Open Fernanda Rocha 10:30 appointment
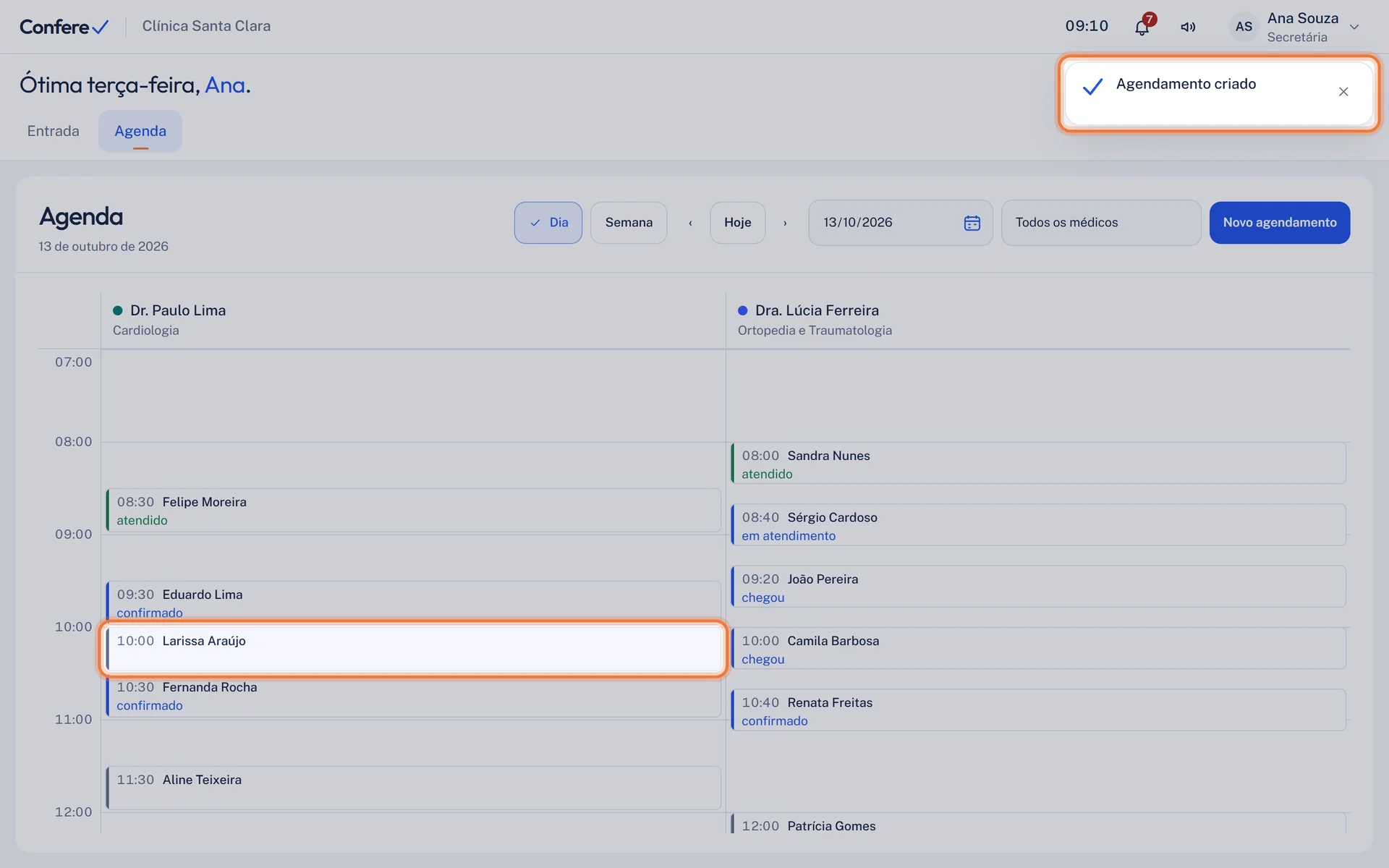 414,696
